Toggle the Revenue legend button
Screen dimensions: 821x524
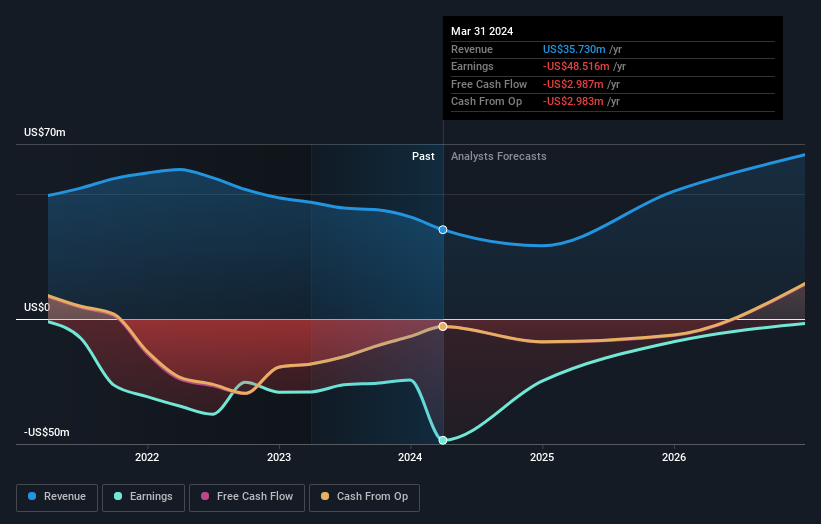[x=57, y=497]
